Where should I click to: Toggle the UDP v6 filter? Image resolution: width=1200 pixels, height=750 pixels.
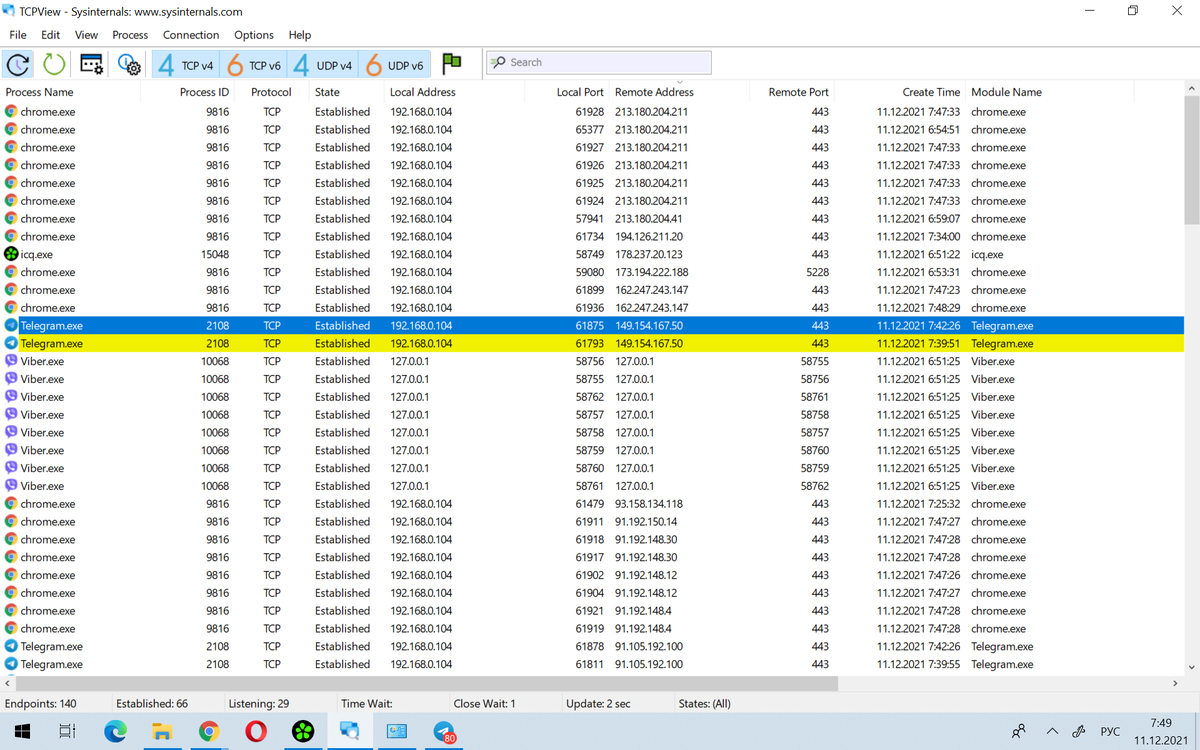click(x=394, y=65)
